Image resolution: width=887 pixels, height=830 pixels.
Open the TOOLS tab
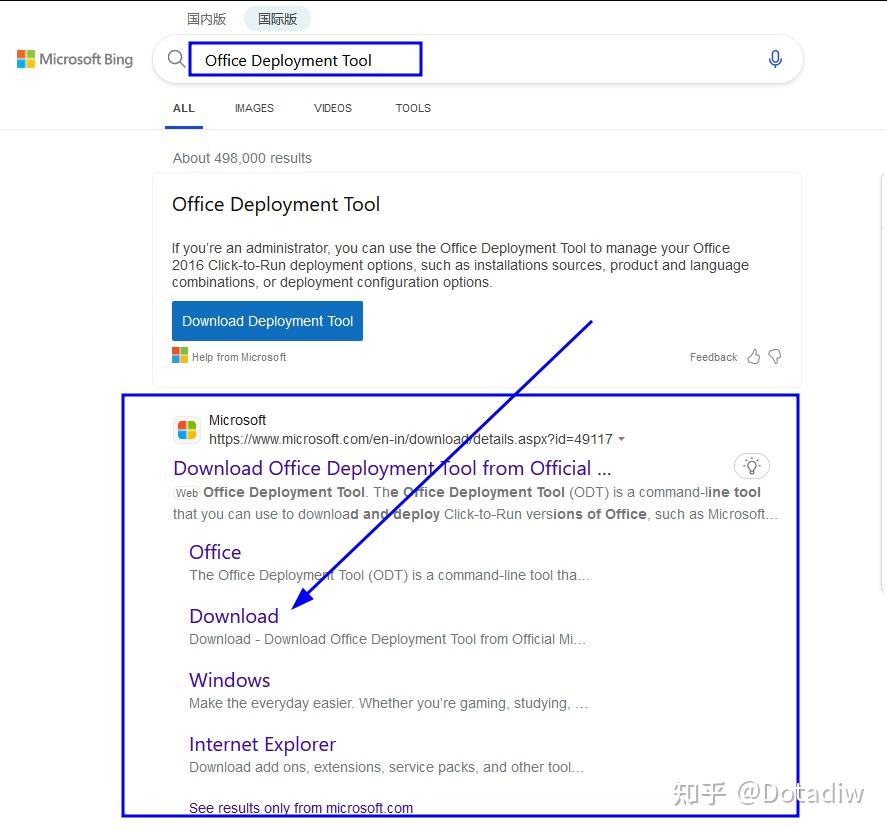coord(412,108)
